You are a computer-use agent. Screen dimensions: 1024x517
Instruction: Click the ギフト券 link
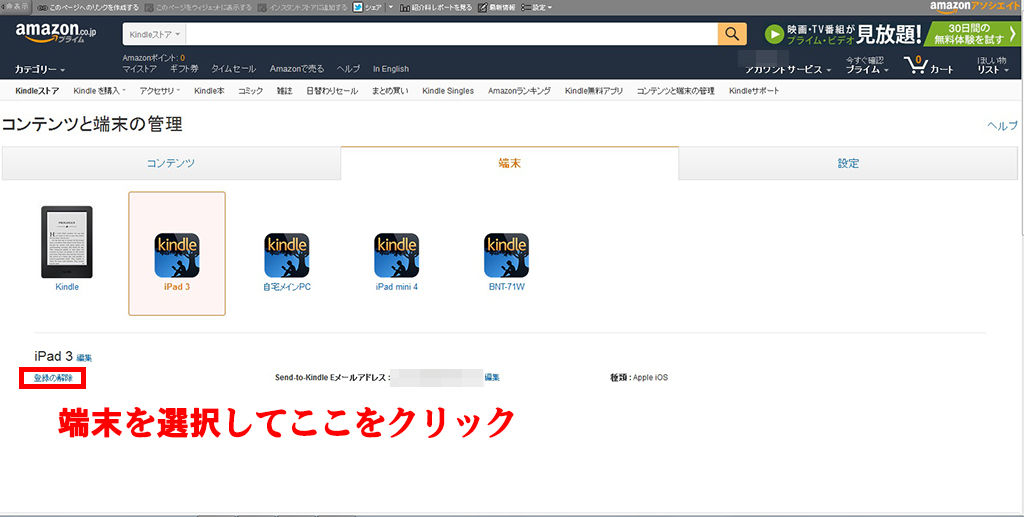[x=184, y=69]
